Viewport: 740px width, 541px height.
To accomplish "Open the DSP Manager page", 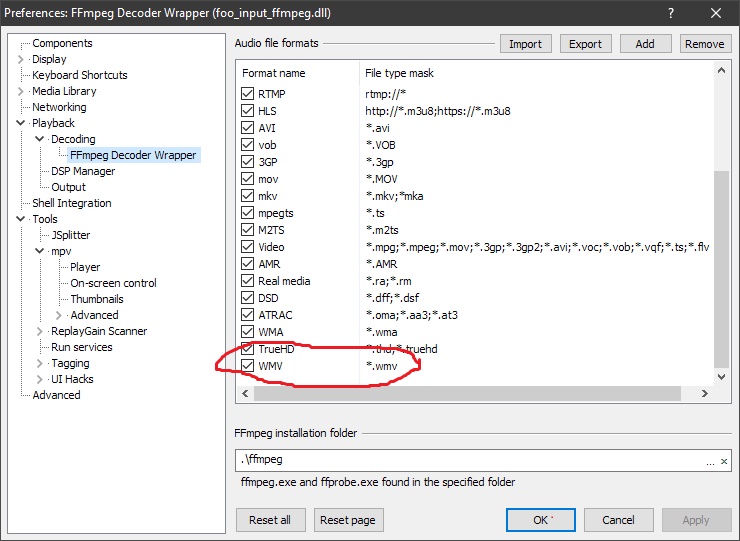I will [x=82, y=171].
